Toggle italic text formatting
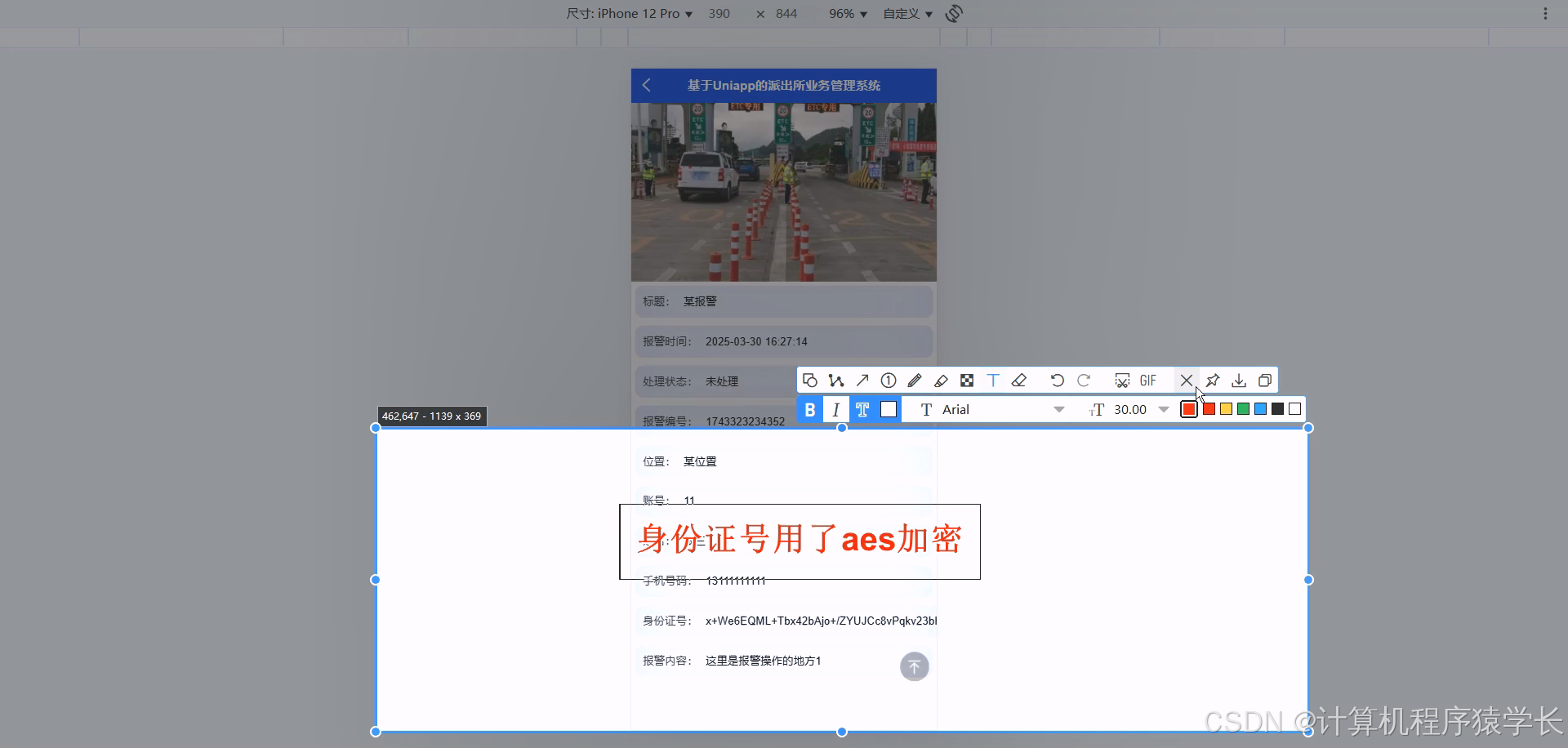The image size is (1568, 748). (x=836, y=409)
